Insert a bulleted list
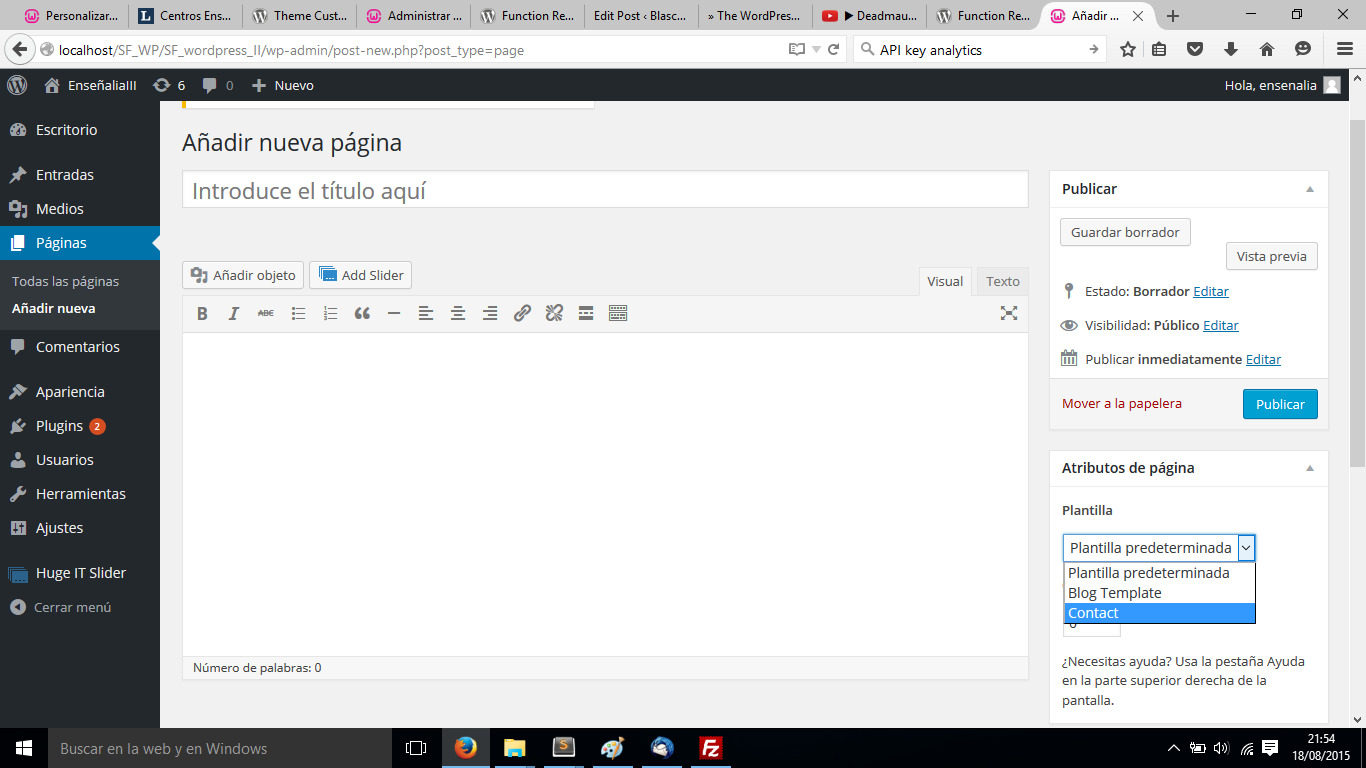Viewport: 1366px width, 768px height. pos(298,314)
